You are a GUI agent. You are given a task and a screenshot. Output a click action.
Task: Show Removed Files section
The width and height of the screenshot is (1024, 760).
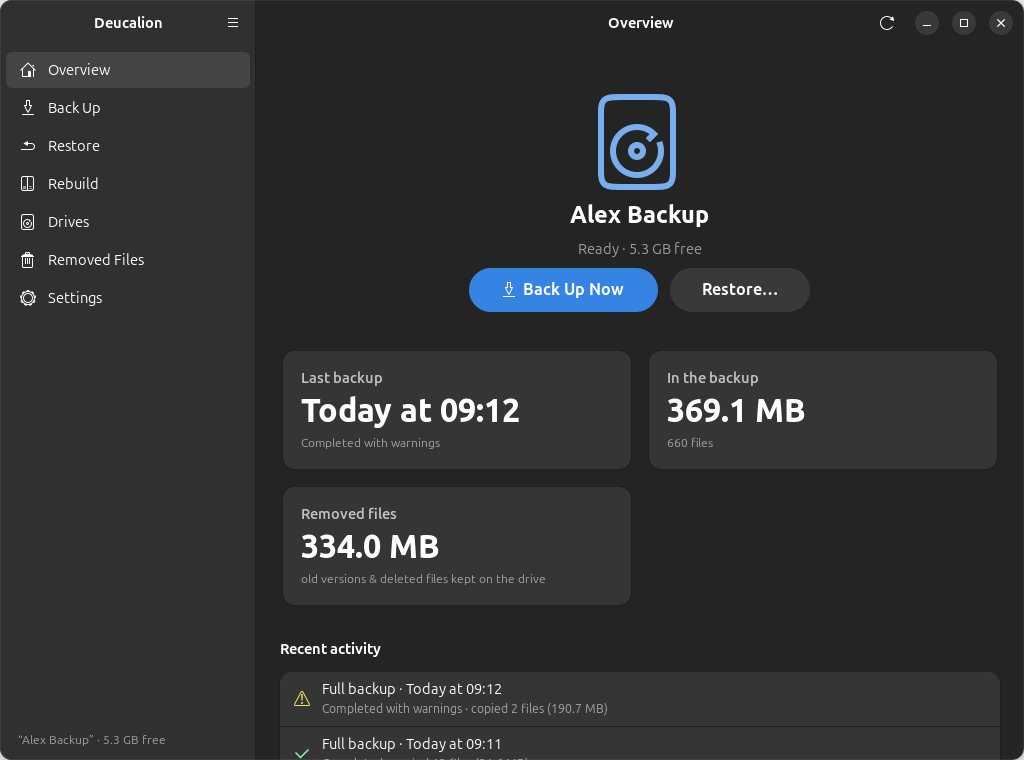click(x=128, y=260)
